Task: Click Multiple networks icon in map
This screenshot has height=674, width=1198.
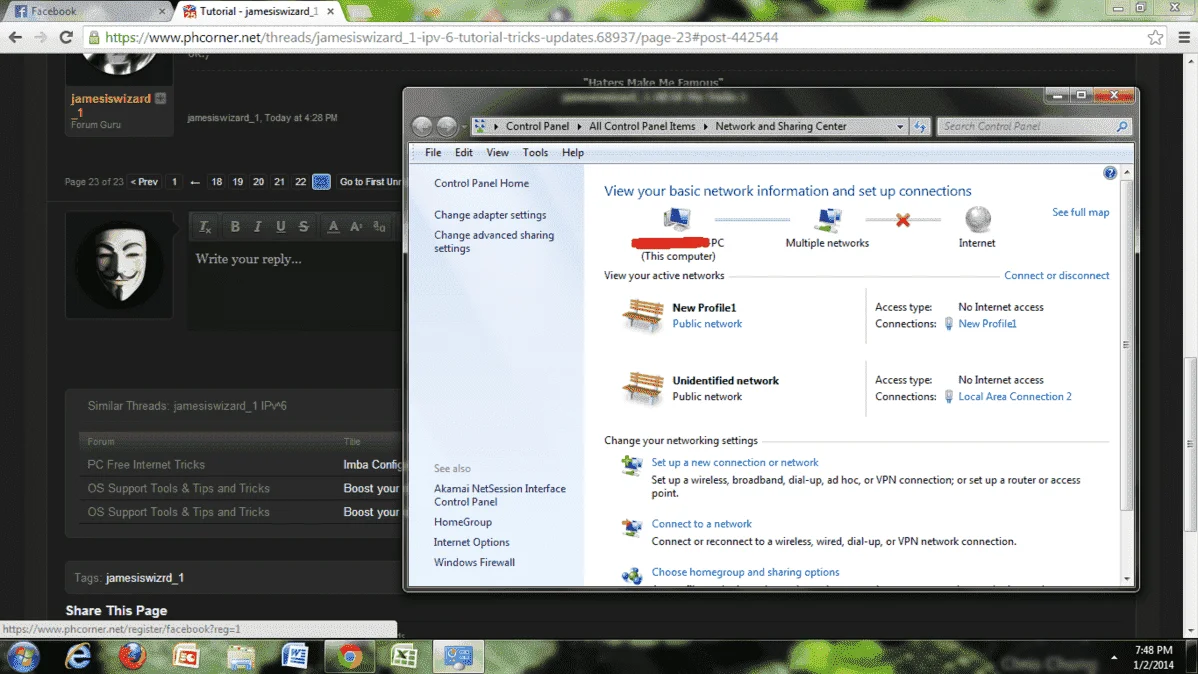Action: [x=827, y=220]
